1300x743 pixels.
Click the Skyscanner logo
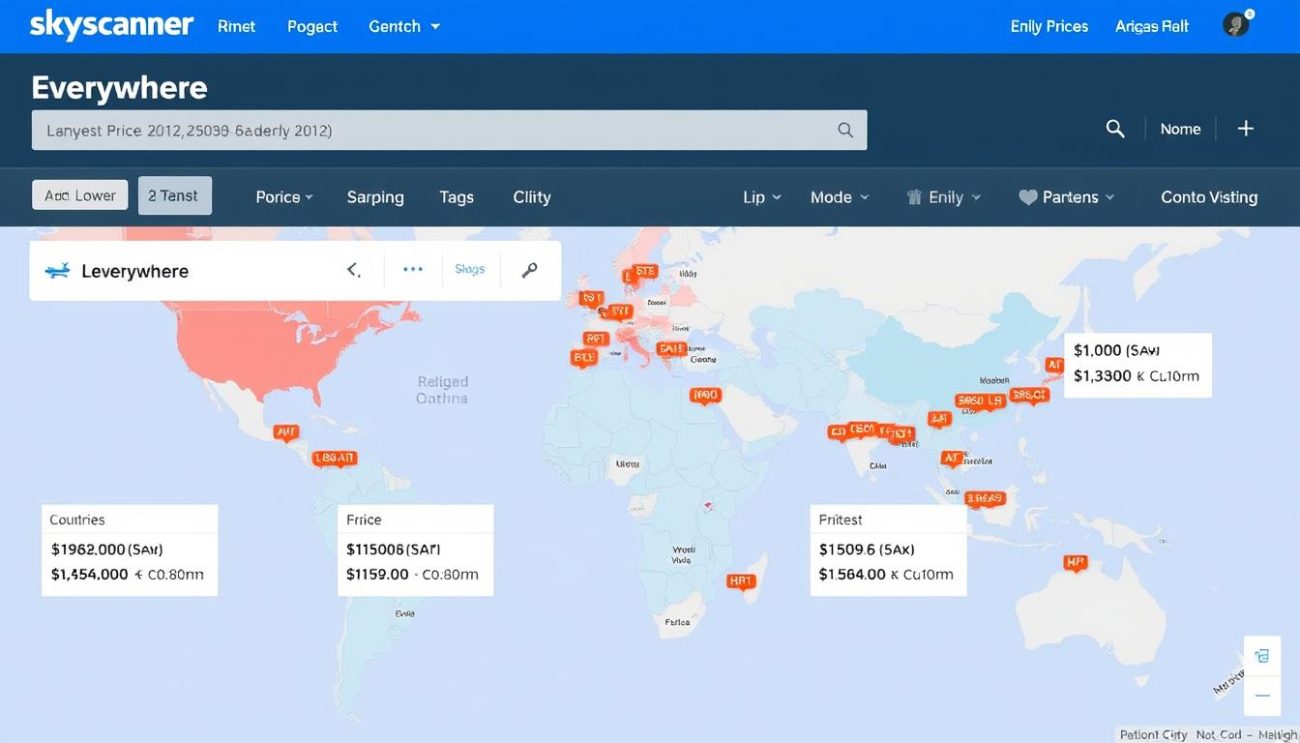[110, 25]
